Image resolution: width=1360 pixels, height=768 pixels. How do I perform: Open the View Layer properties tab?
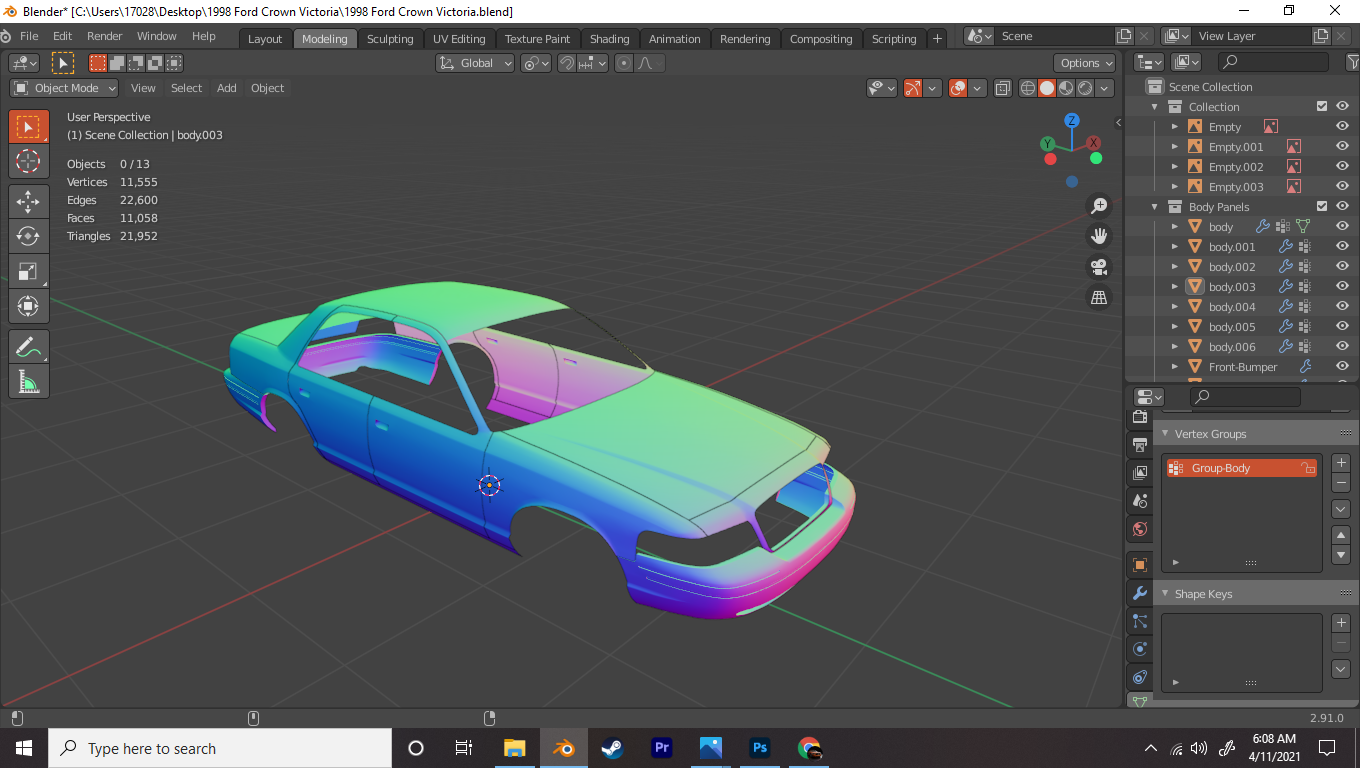coord(1140,473)
